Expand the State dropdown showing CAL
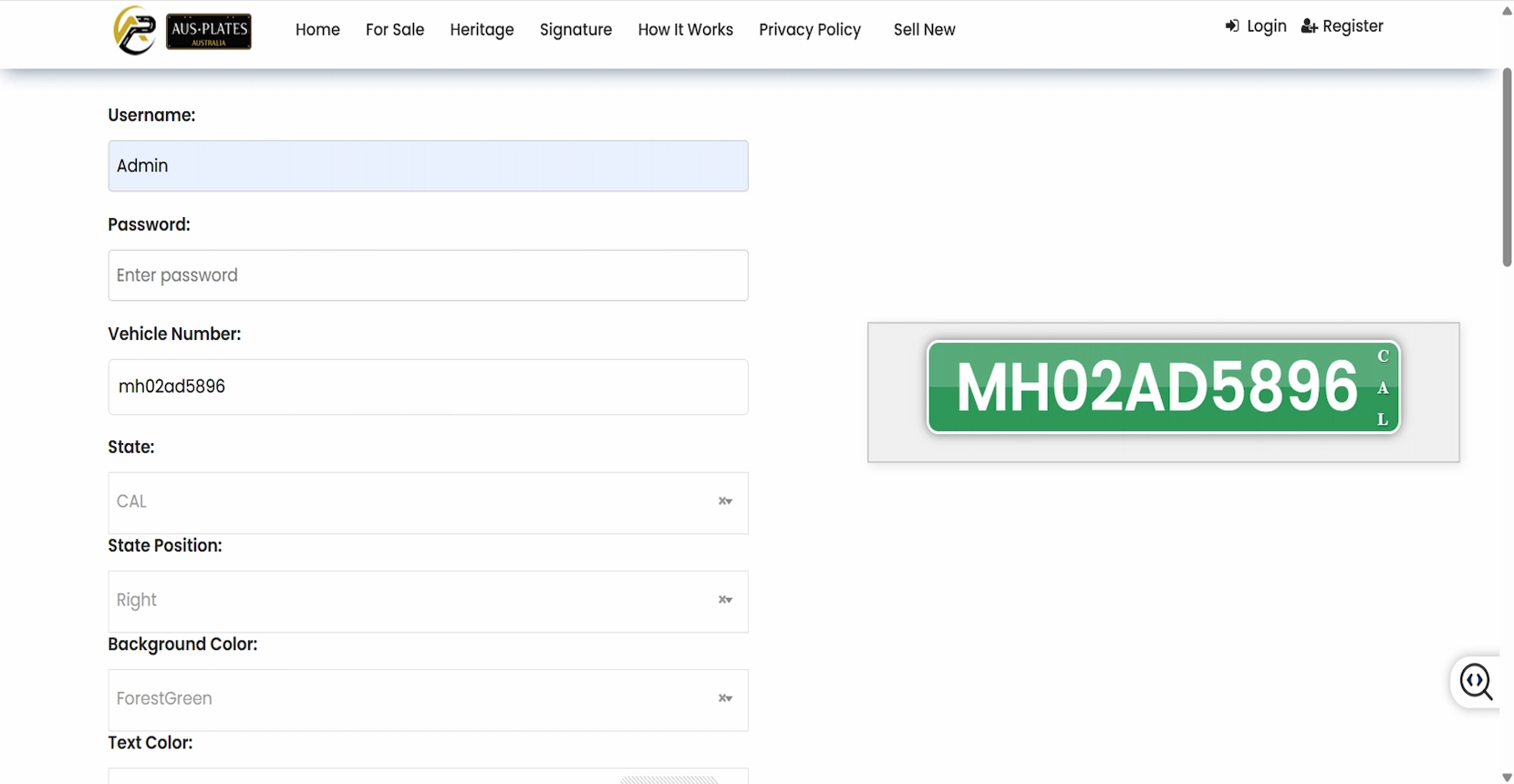The width and height of the screenshot is (1514, 784). 428,503
